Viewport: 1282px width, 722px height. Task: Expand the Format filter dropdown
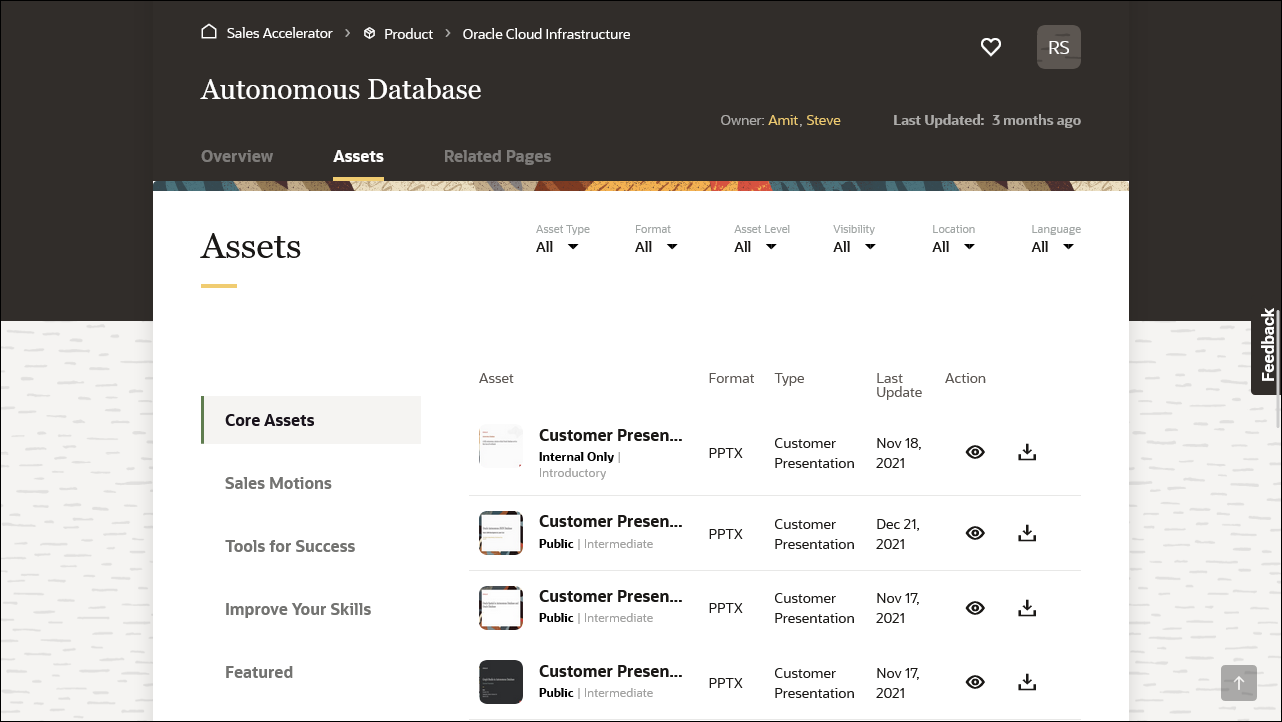pyautogui.click(x=655, y=246)
